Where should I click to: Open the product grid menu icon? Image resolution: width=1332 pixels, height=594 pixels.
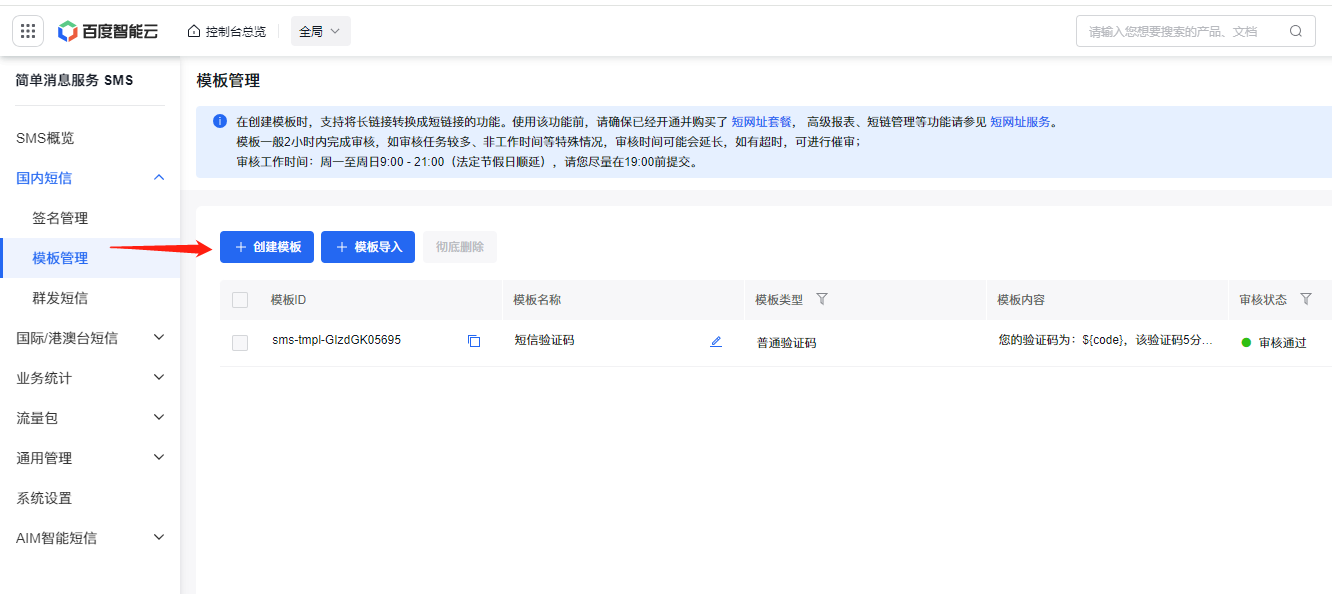tap(28, 31)
